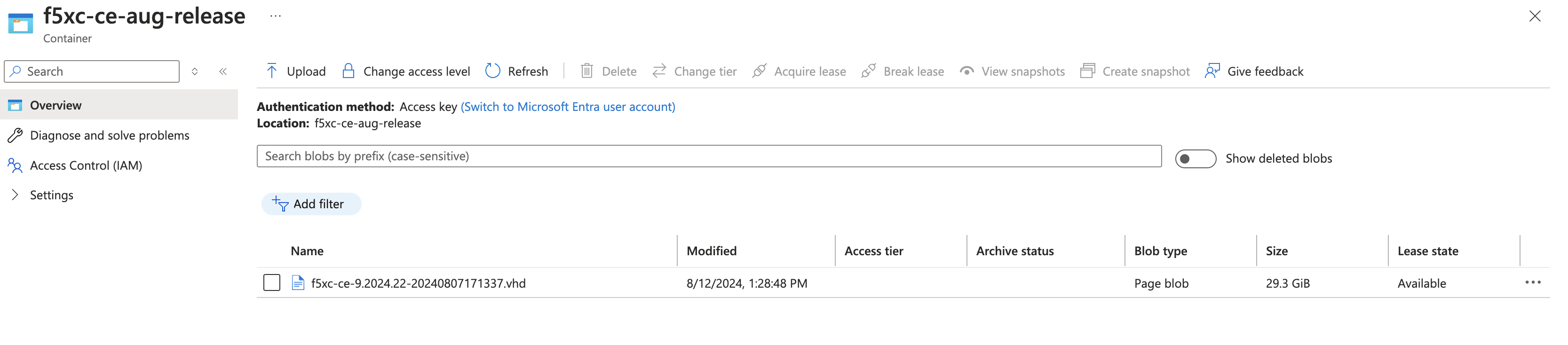Click the Break lease icon
The height and width of the screenshot is (345, 1568).
(x=869, y=71)
